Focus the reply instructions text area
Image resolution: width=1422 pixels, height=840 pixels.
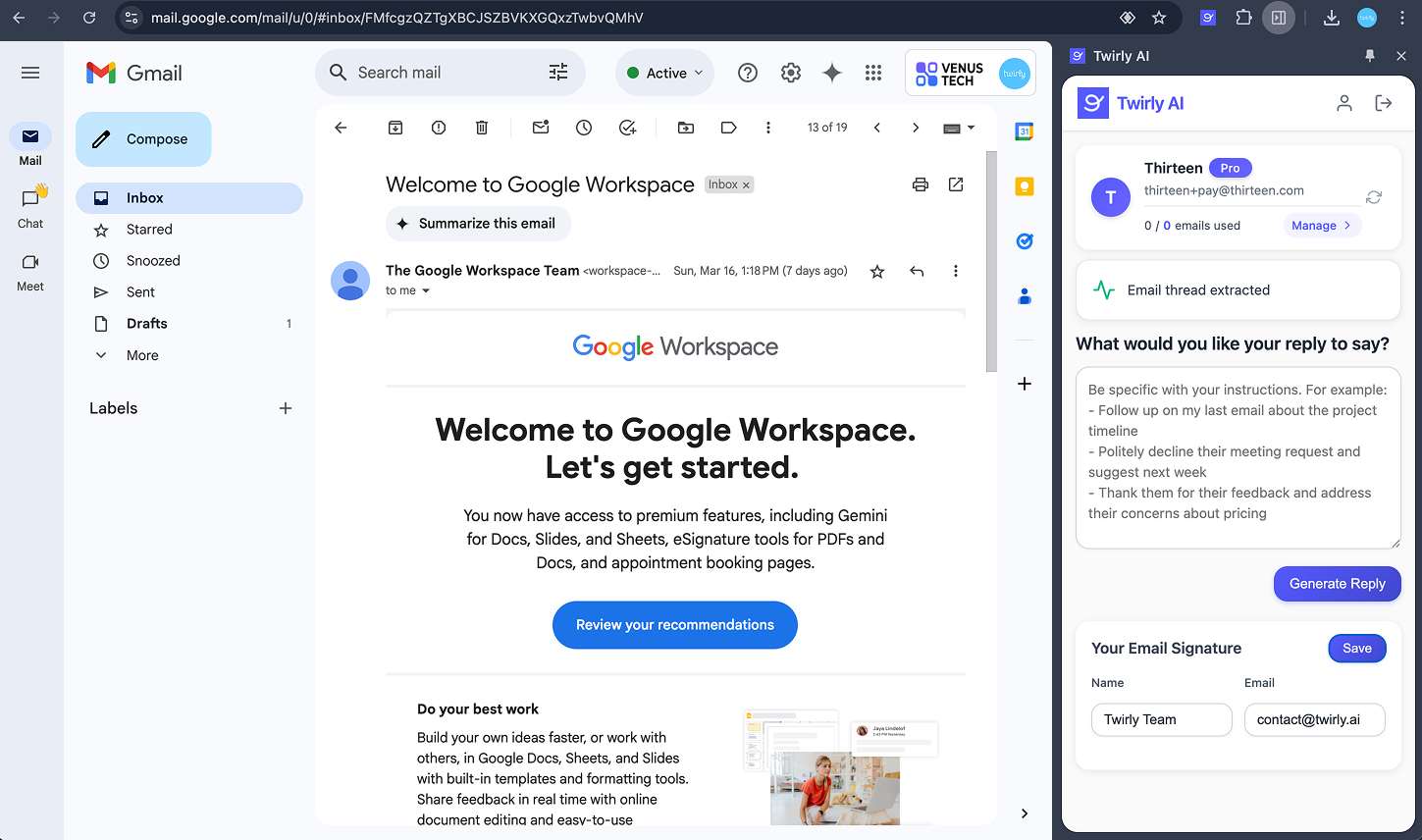tap(1238, 458)
